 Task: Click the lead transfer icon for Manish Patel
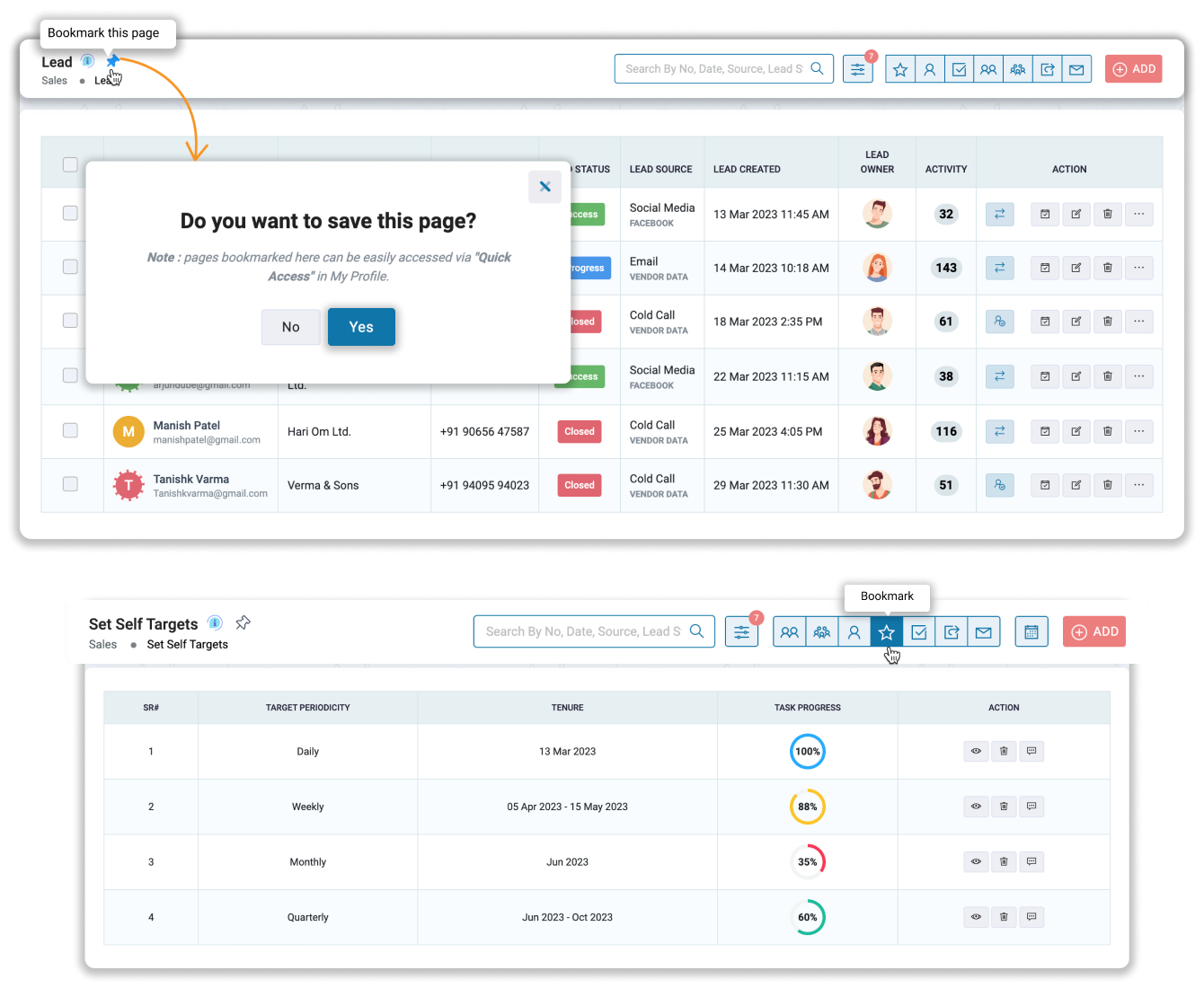pos(999,431)
